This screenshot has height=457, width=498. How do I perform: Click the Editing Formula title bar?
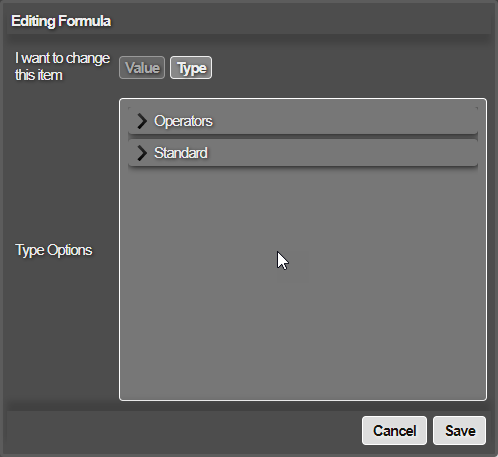249,21
